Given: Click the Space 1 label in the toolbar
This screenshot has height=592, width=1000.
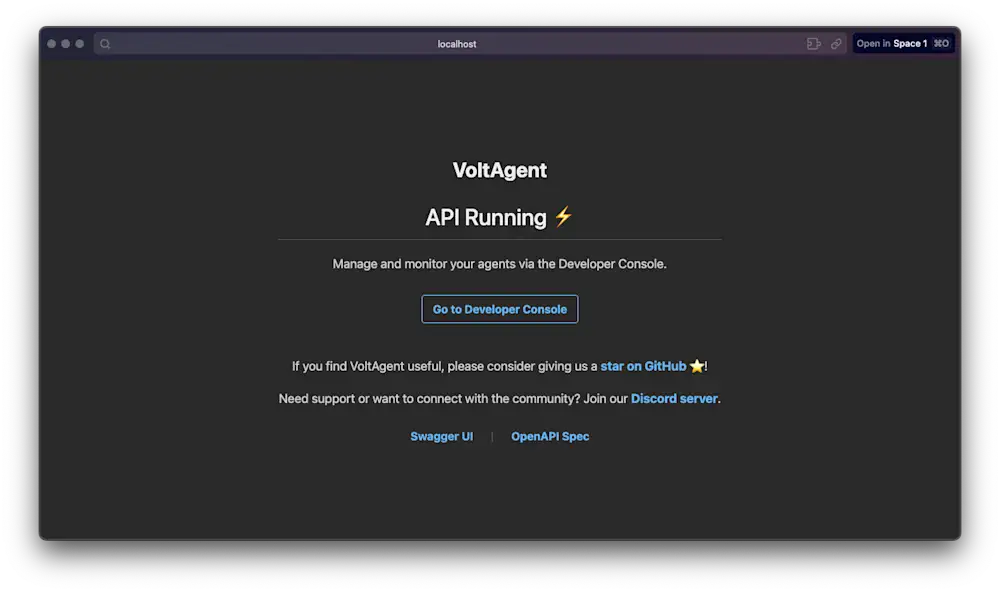Looking at the screenshot, I should point(912,43).
